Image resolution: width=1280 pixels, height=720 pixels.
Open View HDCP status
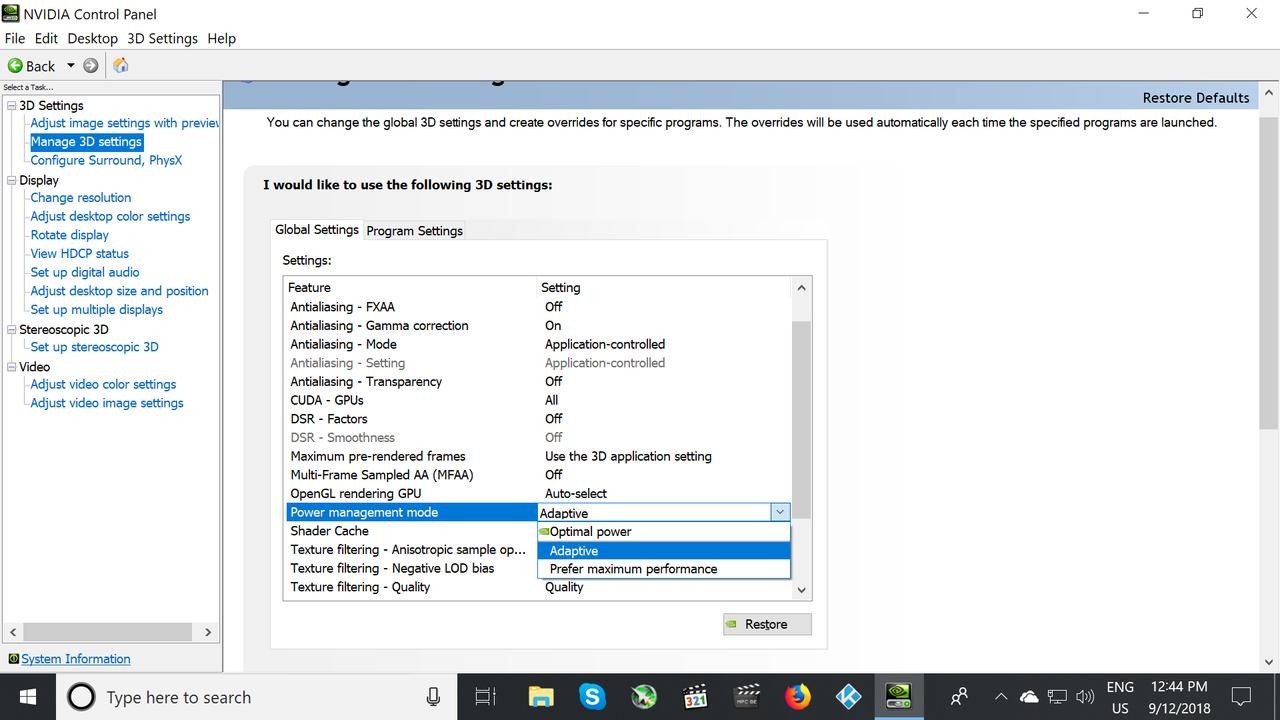(x=80, y=254)
